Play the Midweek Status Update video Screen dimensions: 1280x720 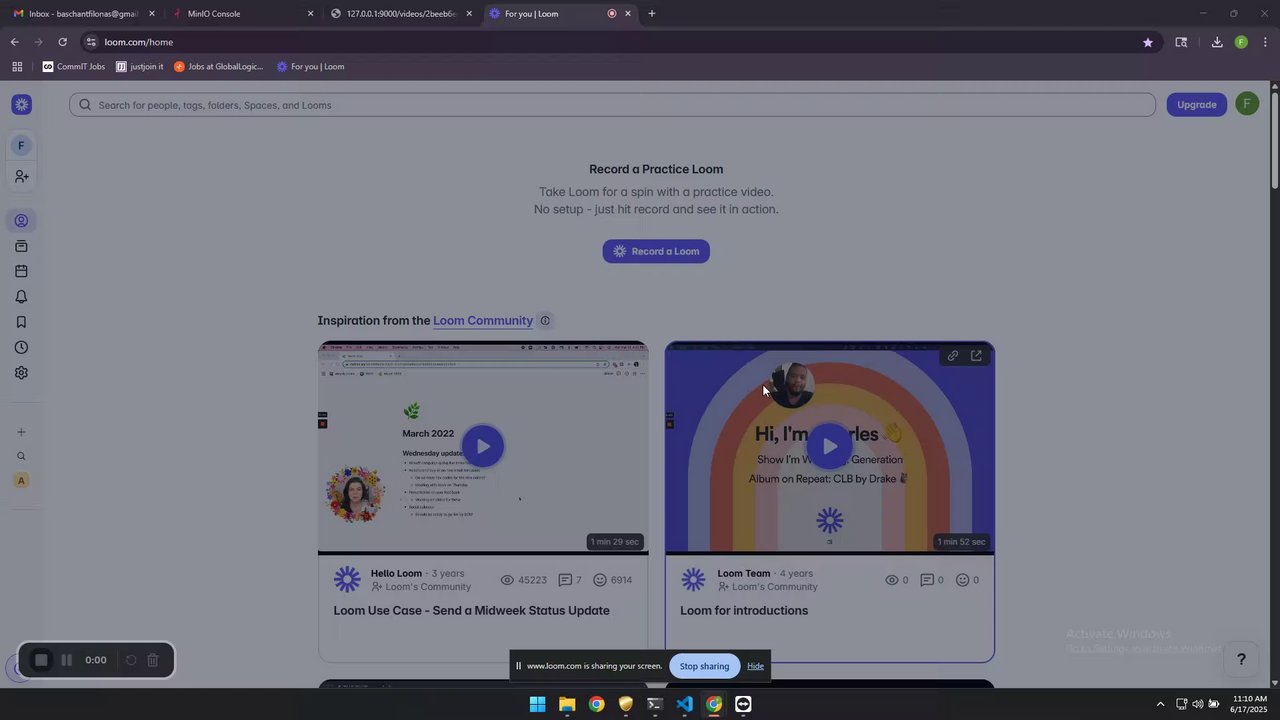pos(483,446)
